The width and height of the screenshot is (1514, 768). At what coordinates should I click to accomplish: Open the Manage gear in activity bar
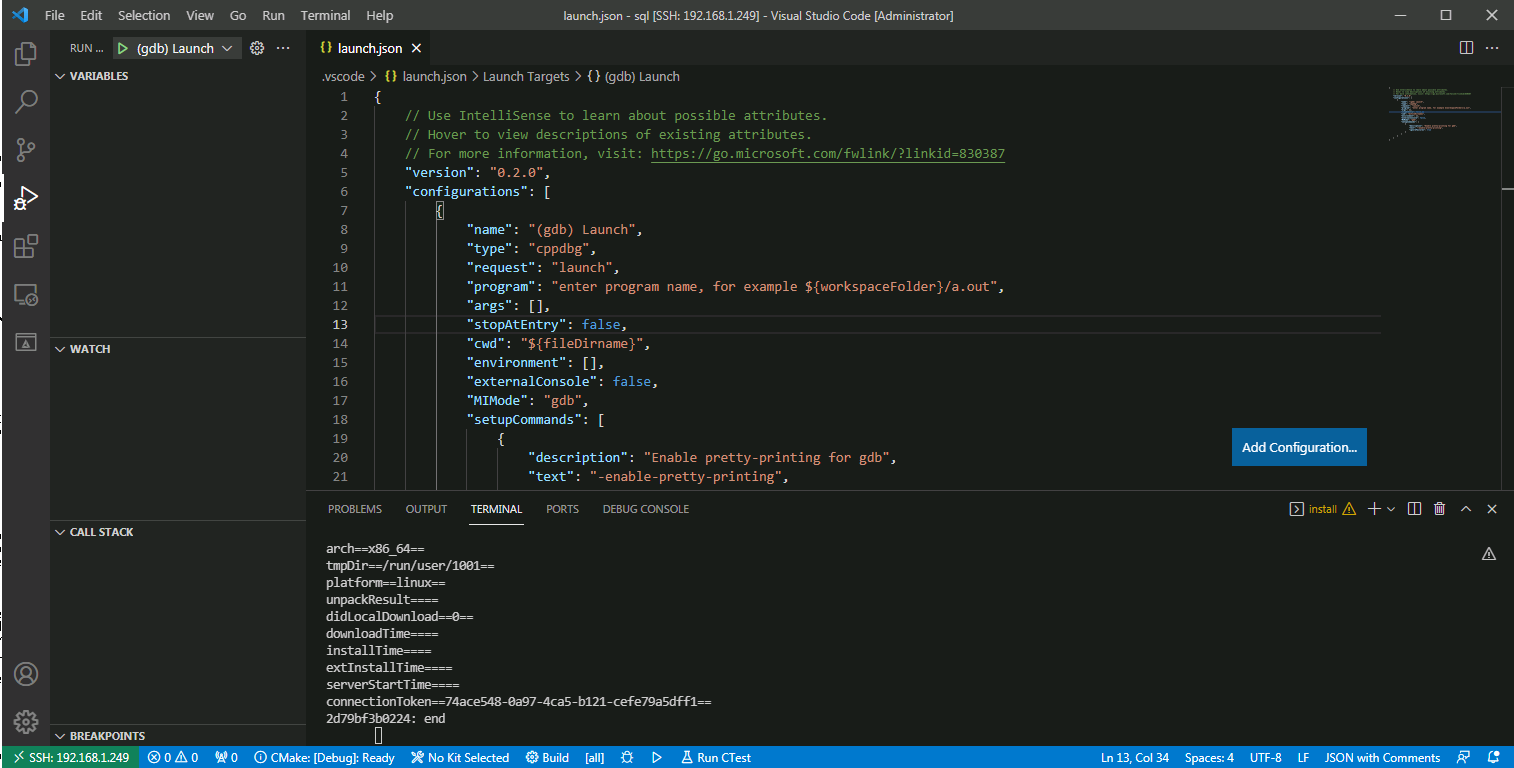(26, 721)
